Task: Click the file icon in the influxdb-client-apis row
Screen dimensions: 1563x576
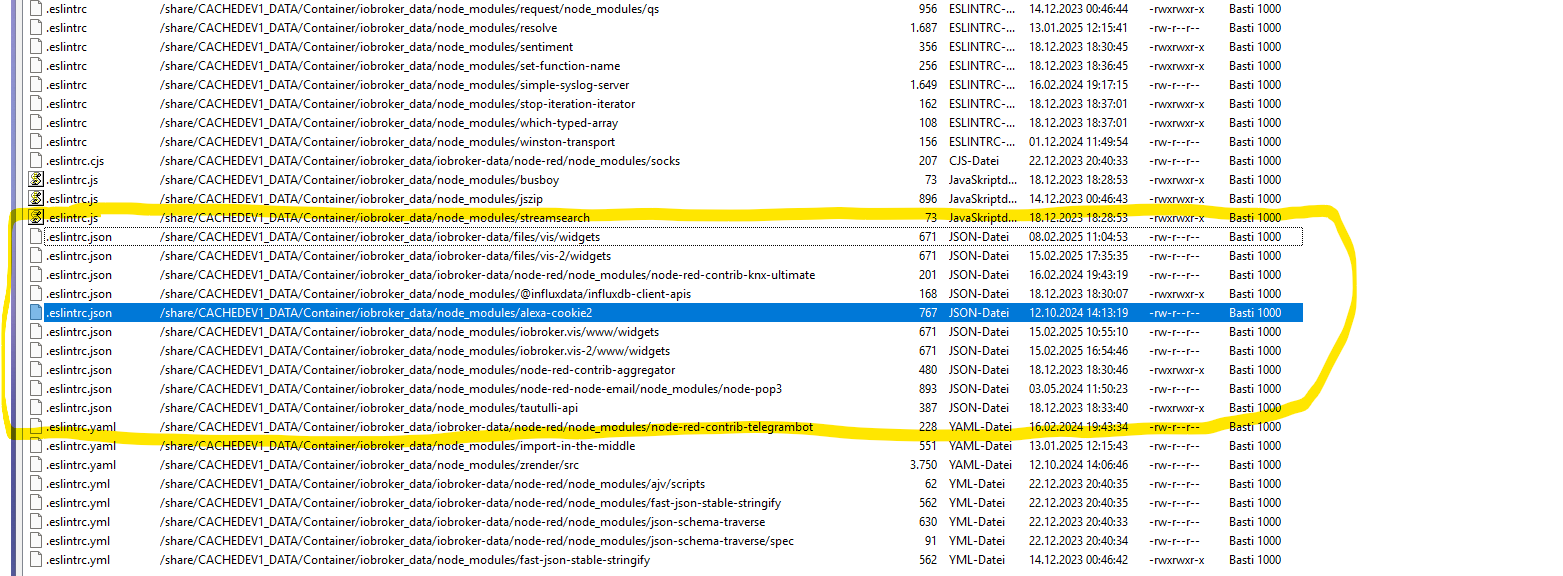Action: coord(37,294)
